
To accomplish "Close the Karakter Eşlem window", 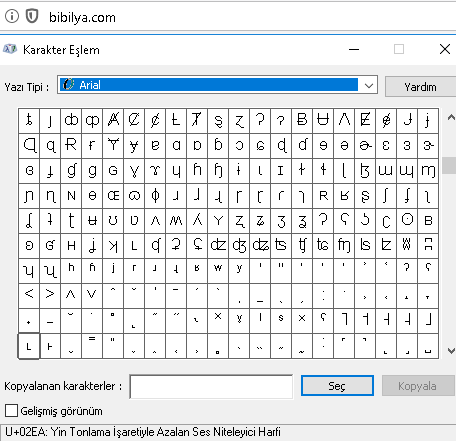I will [445, 49].
